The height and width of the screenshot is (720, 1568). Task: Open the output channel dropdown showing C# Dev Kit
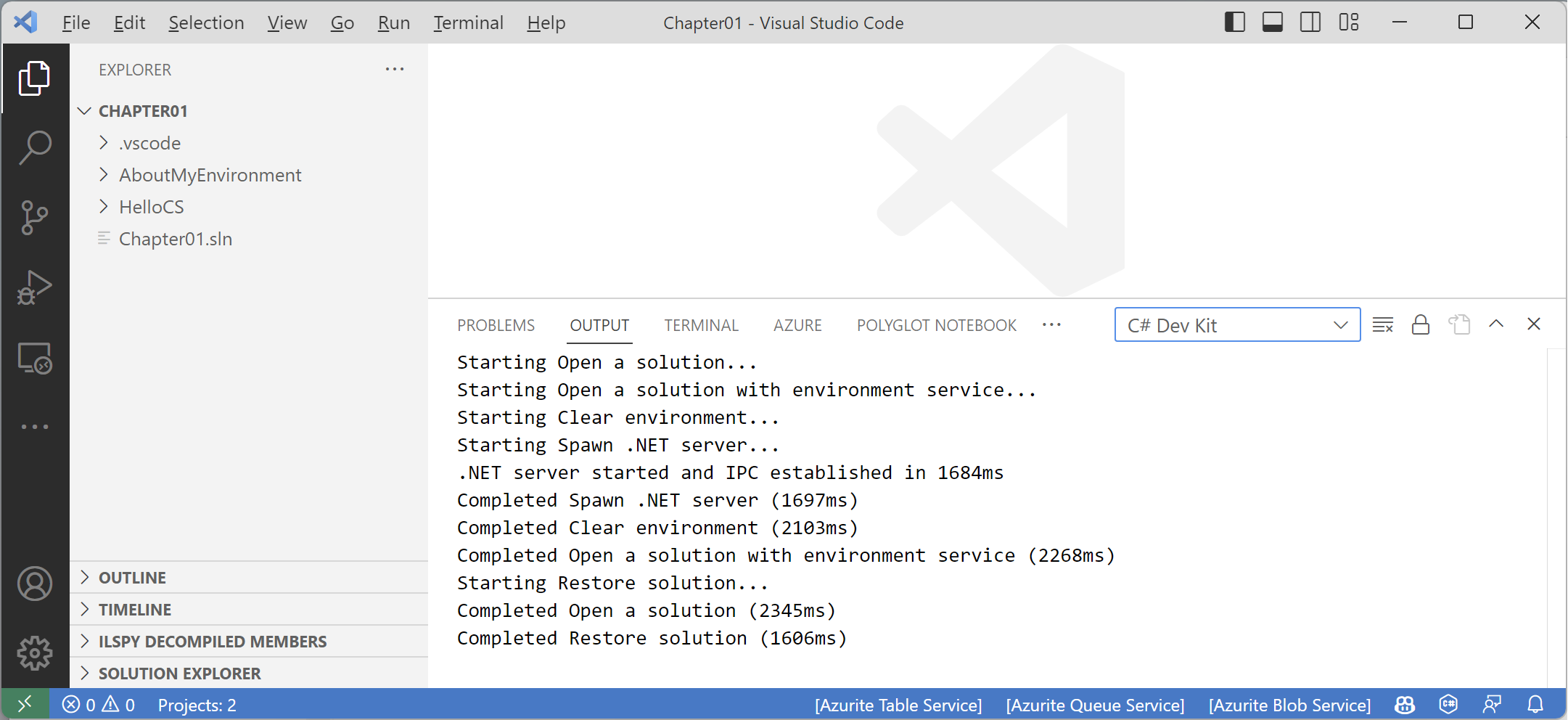pyautogui.click(x=1236, y=324)
